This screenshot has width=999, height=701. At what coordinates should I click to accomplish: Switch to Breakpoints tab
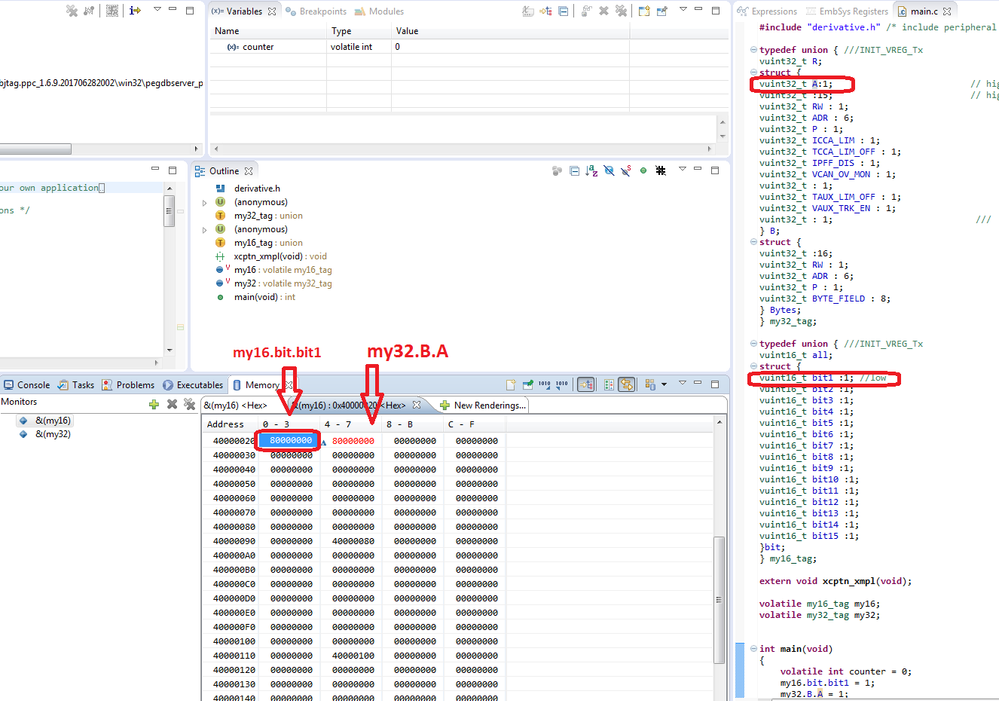point(317,11)
